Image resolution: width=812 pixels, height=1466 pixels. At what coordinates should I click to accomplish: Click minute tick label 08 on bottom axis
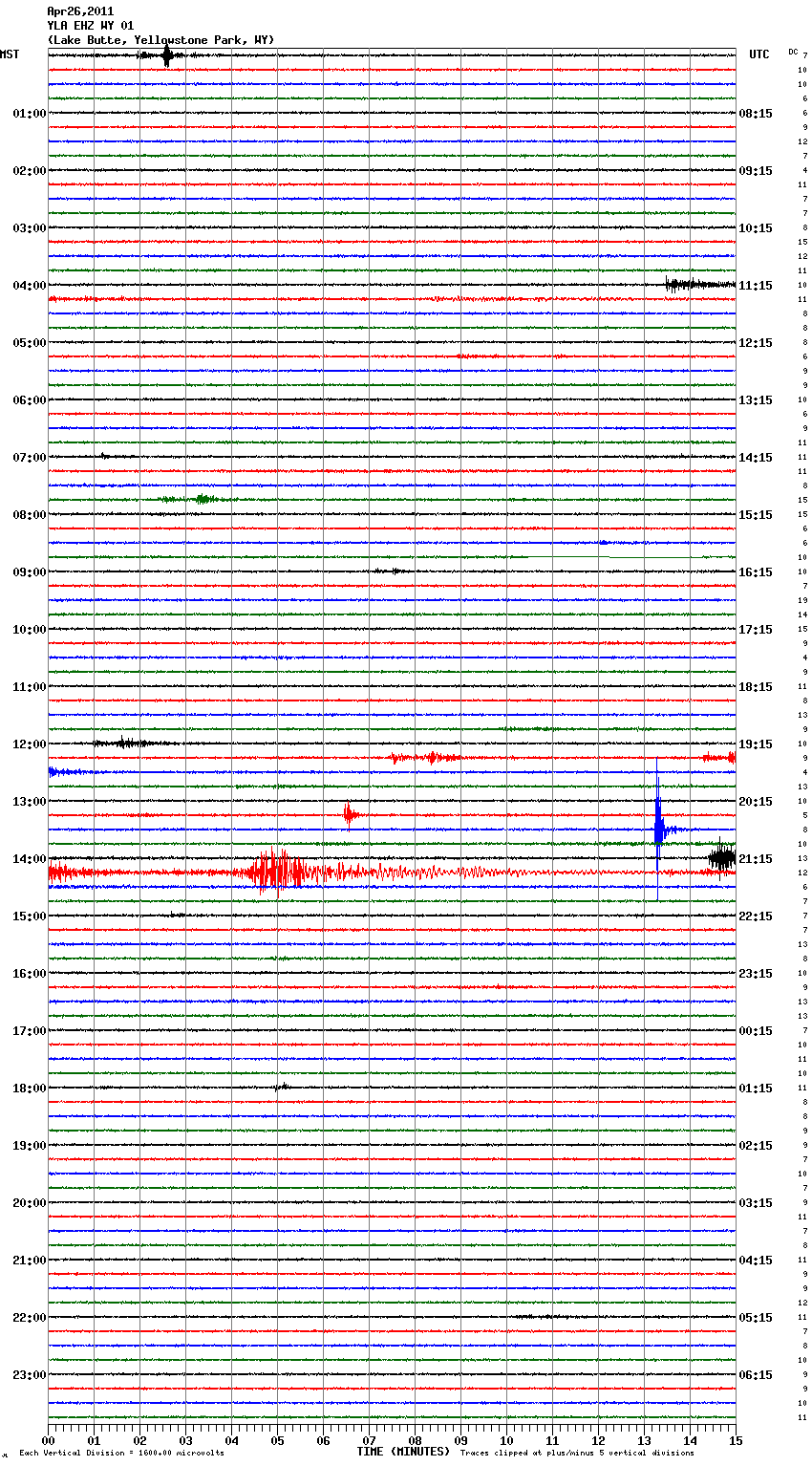pos(415,1440)
